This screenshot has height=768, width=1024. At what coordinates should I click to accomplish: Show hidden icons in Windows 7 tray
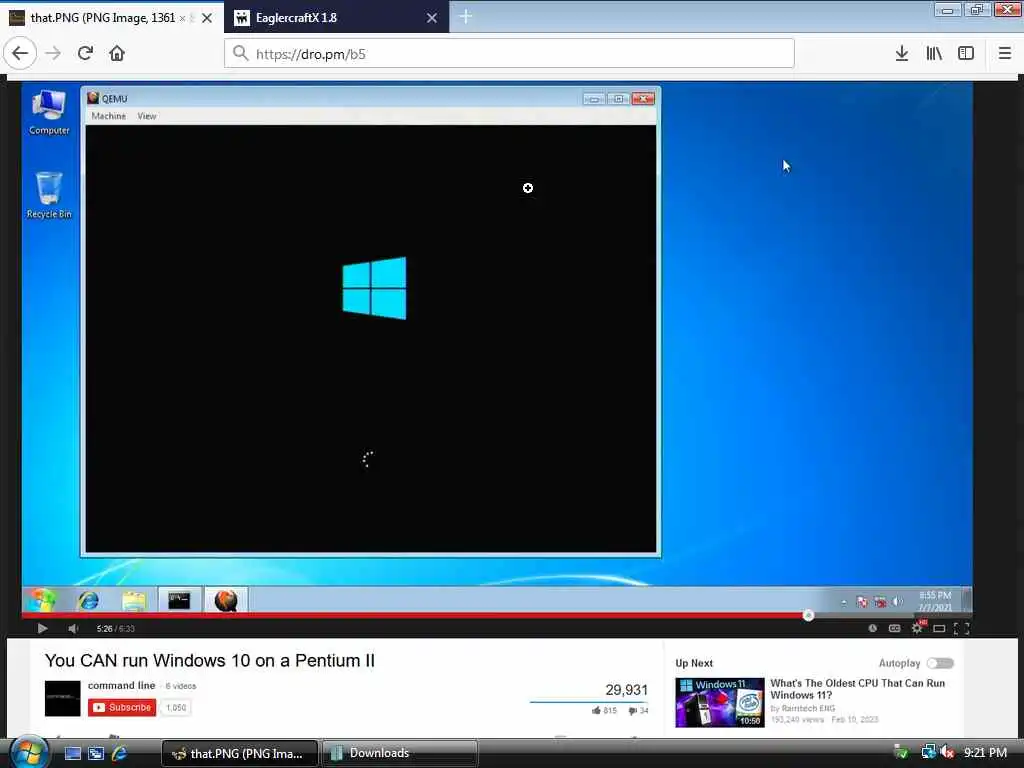click(844, 602)
